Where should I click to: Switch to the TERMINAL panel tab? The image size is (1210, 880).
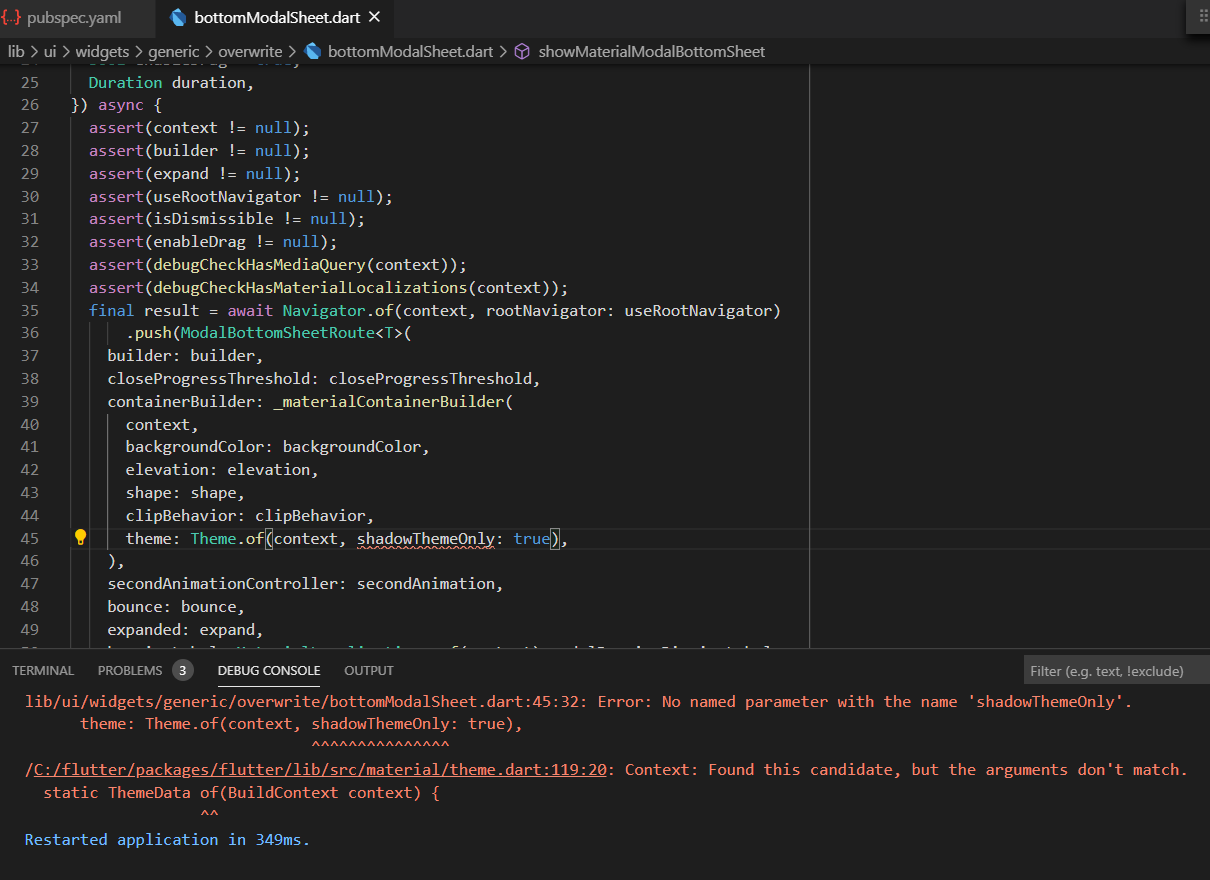[43, 670]
